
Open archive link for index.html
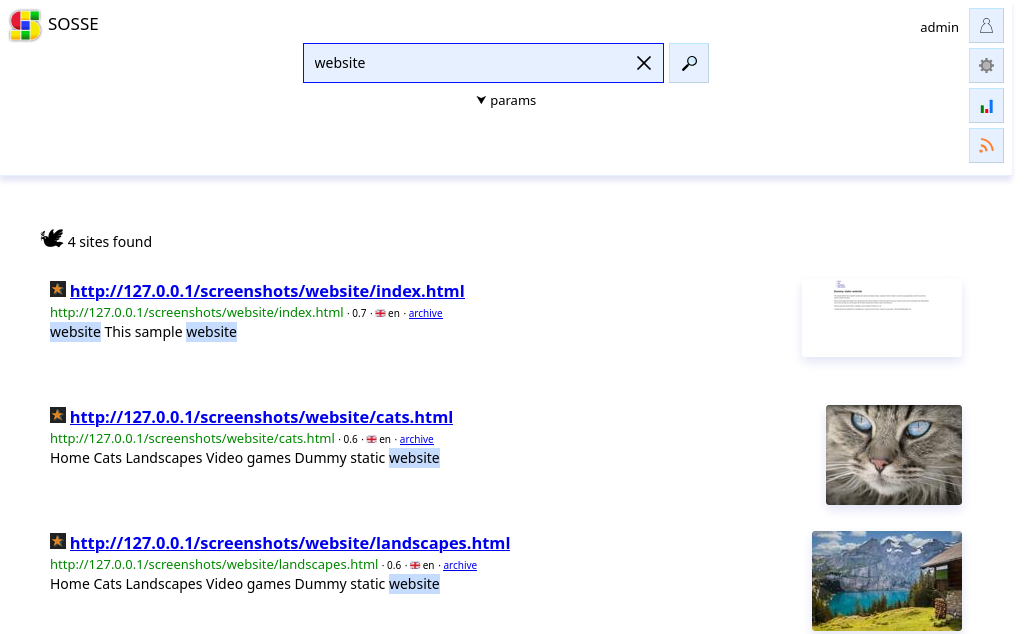(x=426, y=313)
